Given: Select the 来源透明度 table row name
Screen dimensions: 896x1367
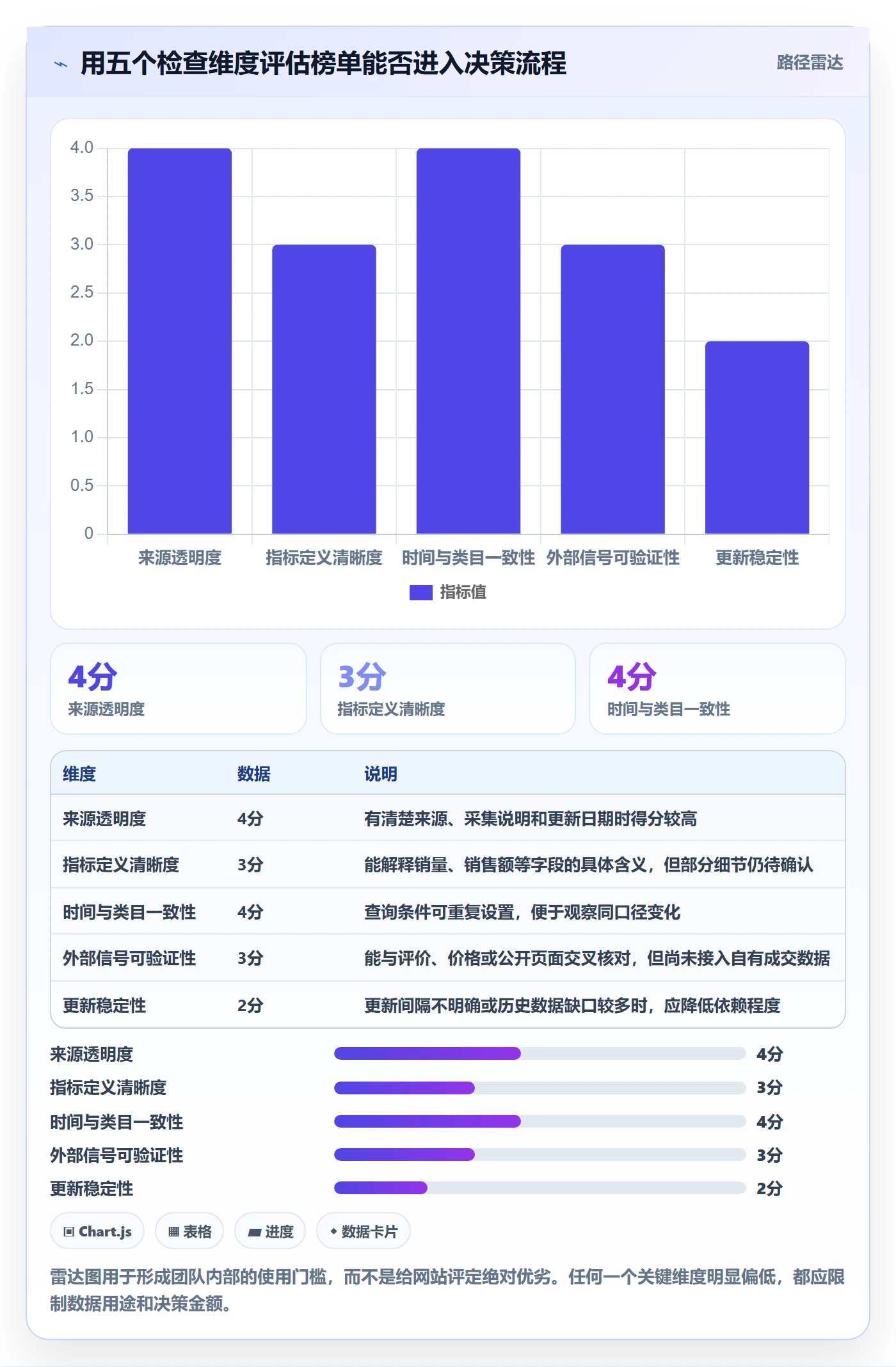Looking at the screenshot, I should point(104,819).
